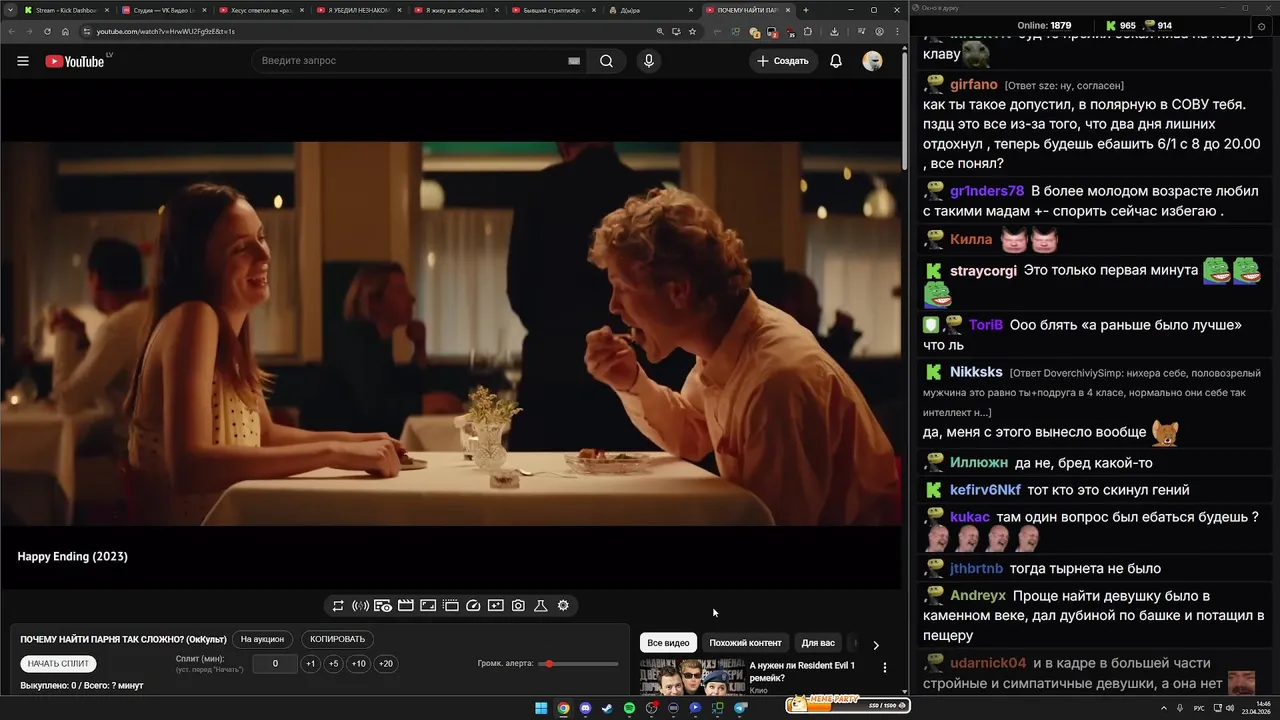This screenshot has width=1280, height=720.
Task: Click username girfano in chat
Action: click(974, 85)
